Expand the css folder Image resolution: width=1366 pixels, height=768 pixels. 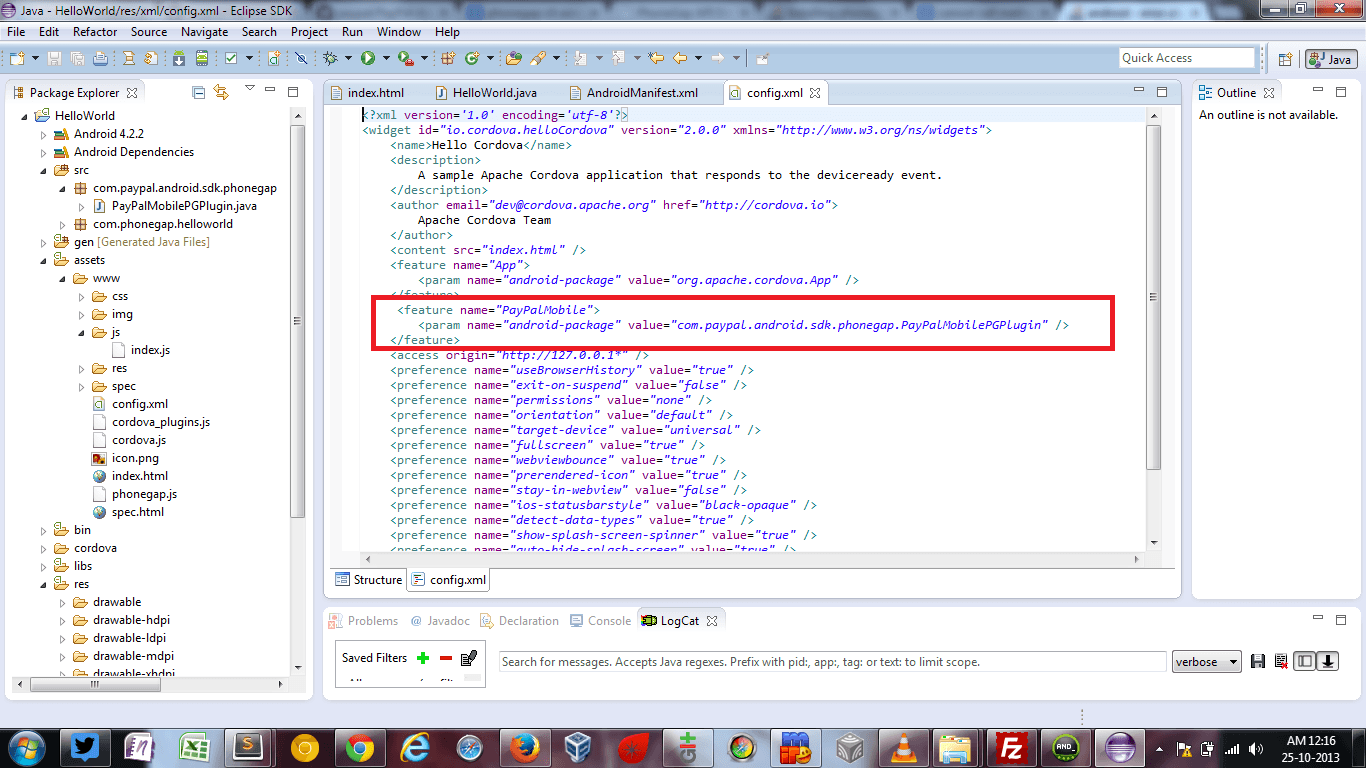81,296
